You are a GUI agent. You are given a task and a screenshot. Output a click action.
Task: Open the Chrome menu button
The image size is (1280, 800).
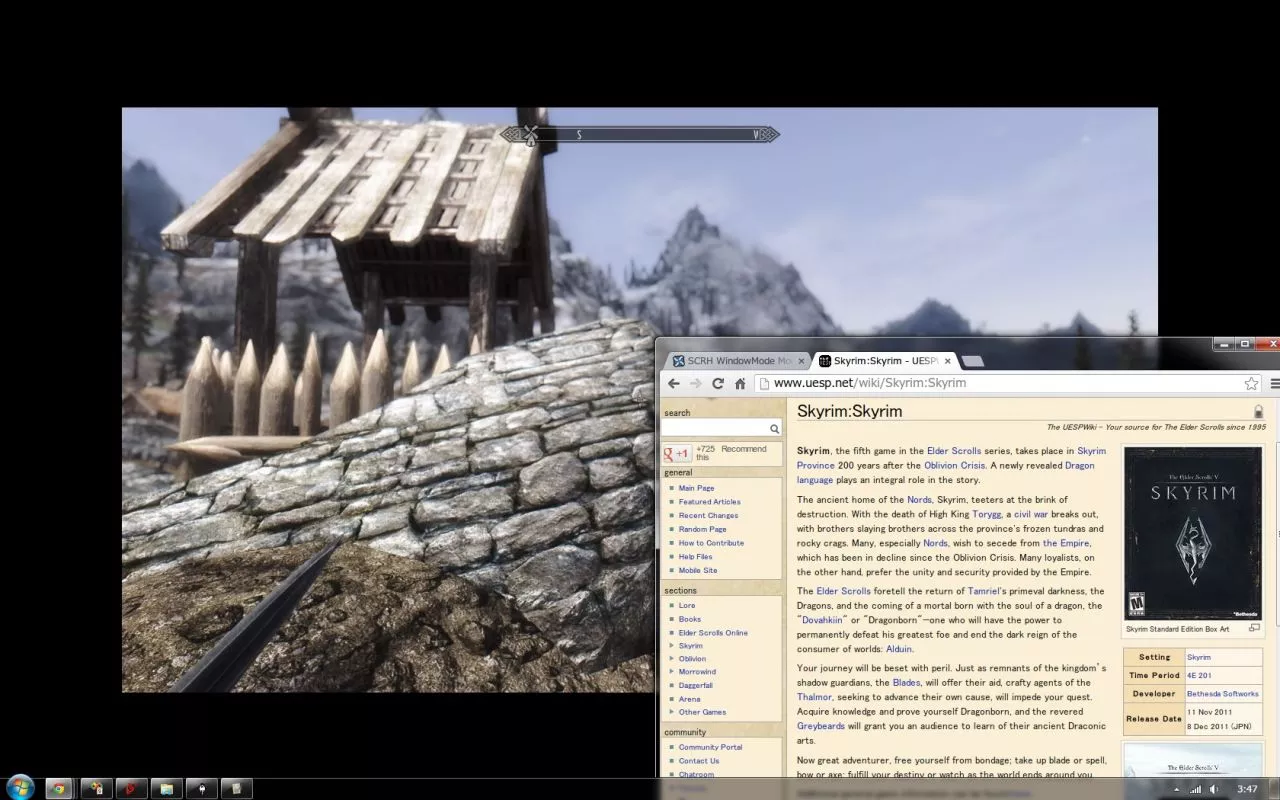(x=1275, y=383)
